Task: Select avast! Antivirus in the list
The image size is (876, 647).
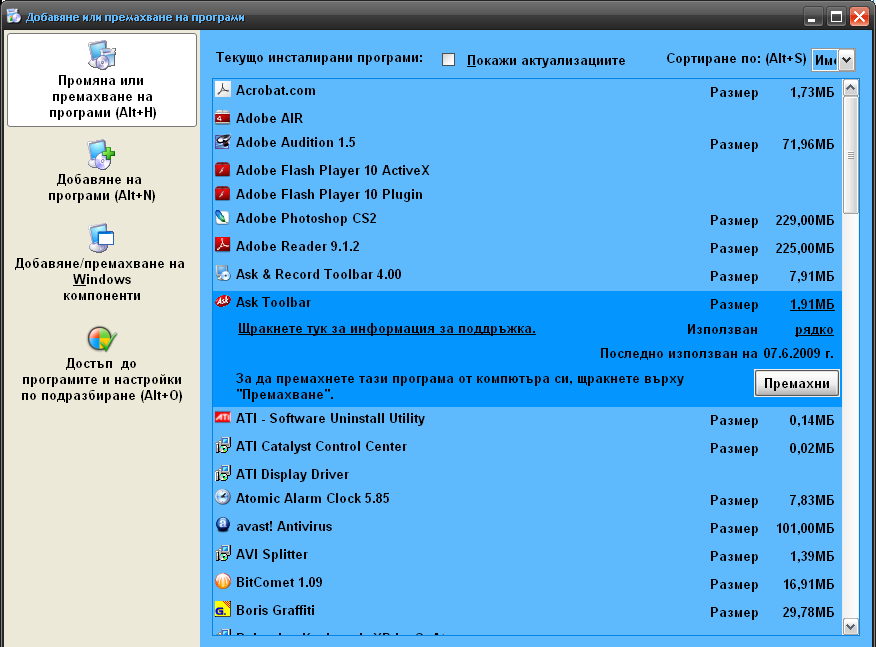Action: click(x=527, y=526)
